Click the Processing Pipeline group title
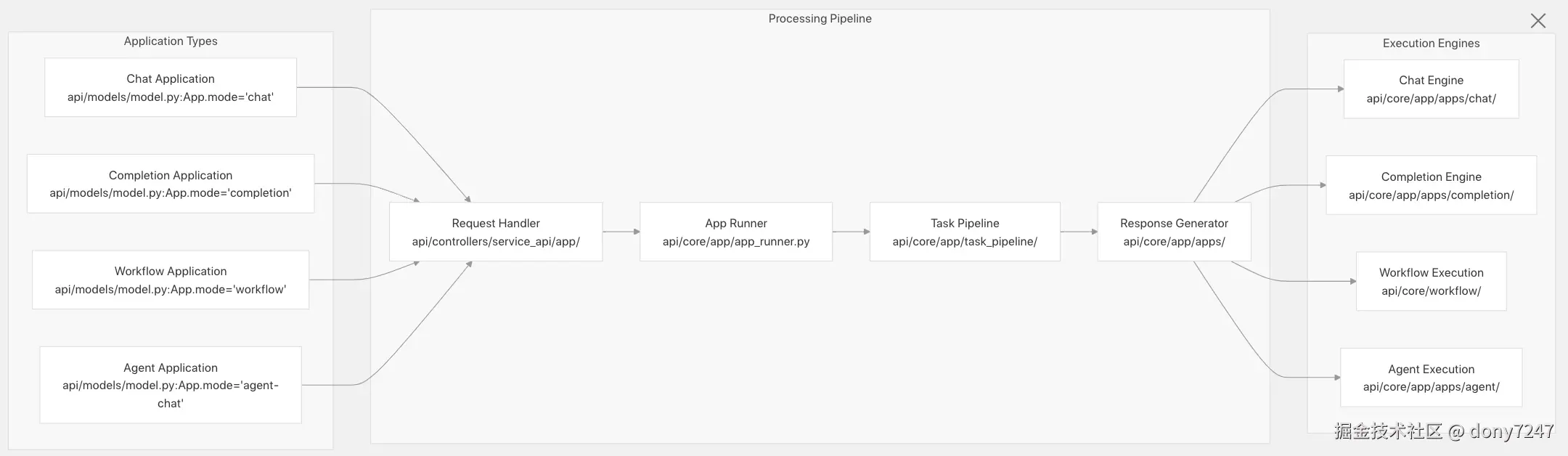 pos(820,19)
